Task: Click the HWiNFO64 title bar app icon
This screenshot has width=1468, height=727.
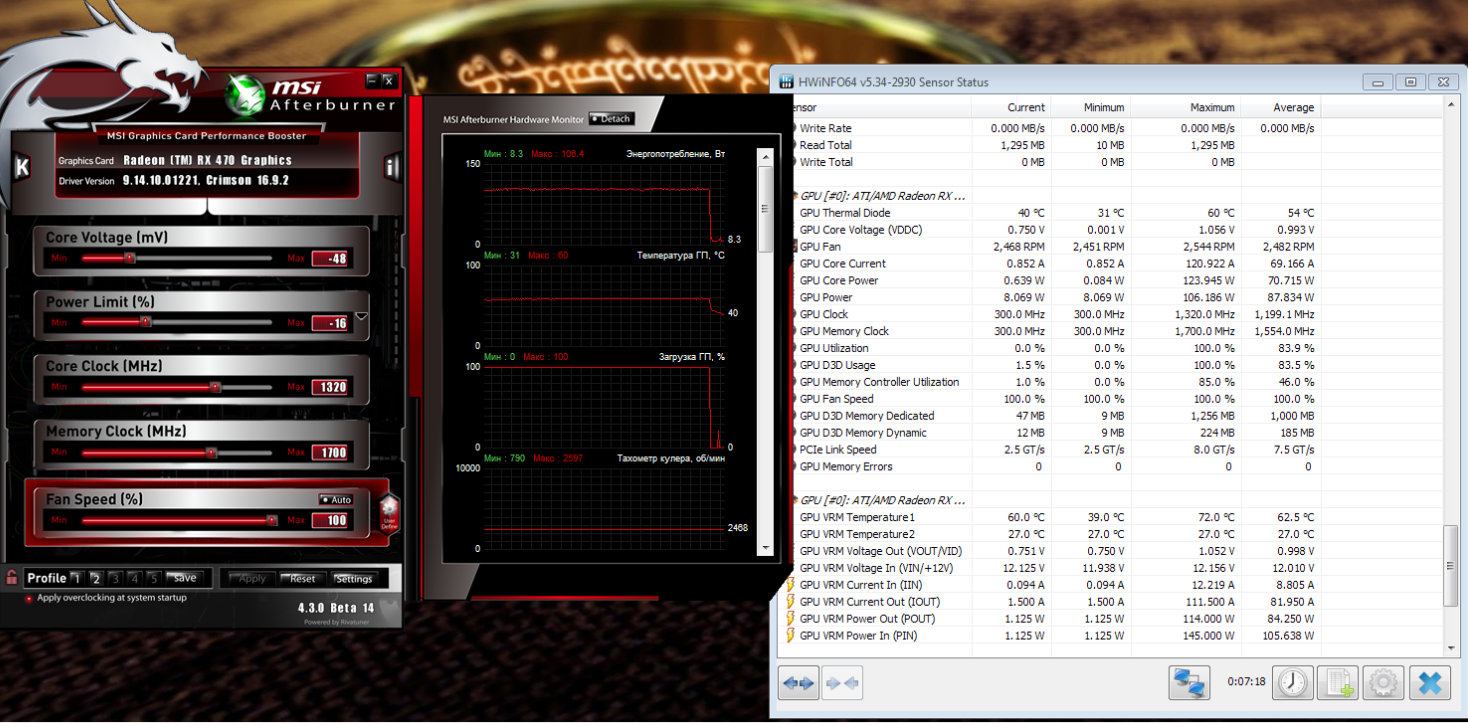Action: [x=785, y=82]
